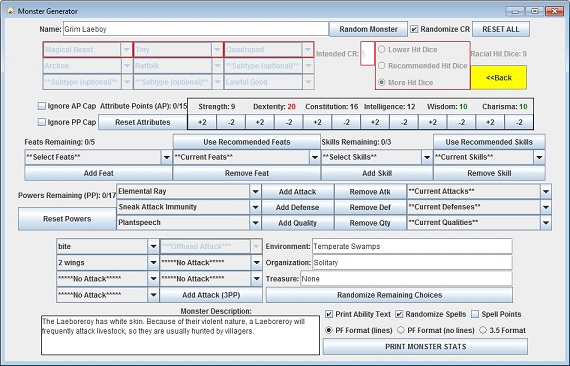
Task: Select the PF Format (lines) radio button
Action: (329, 330)
